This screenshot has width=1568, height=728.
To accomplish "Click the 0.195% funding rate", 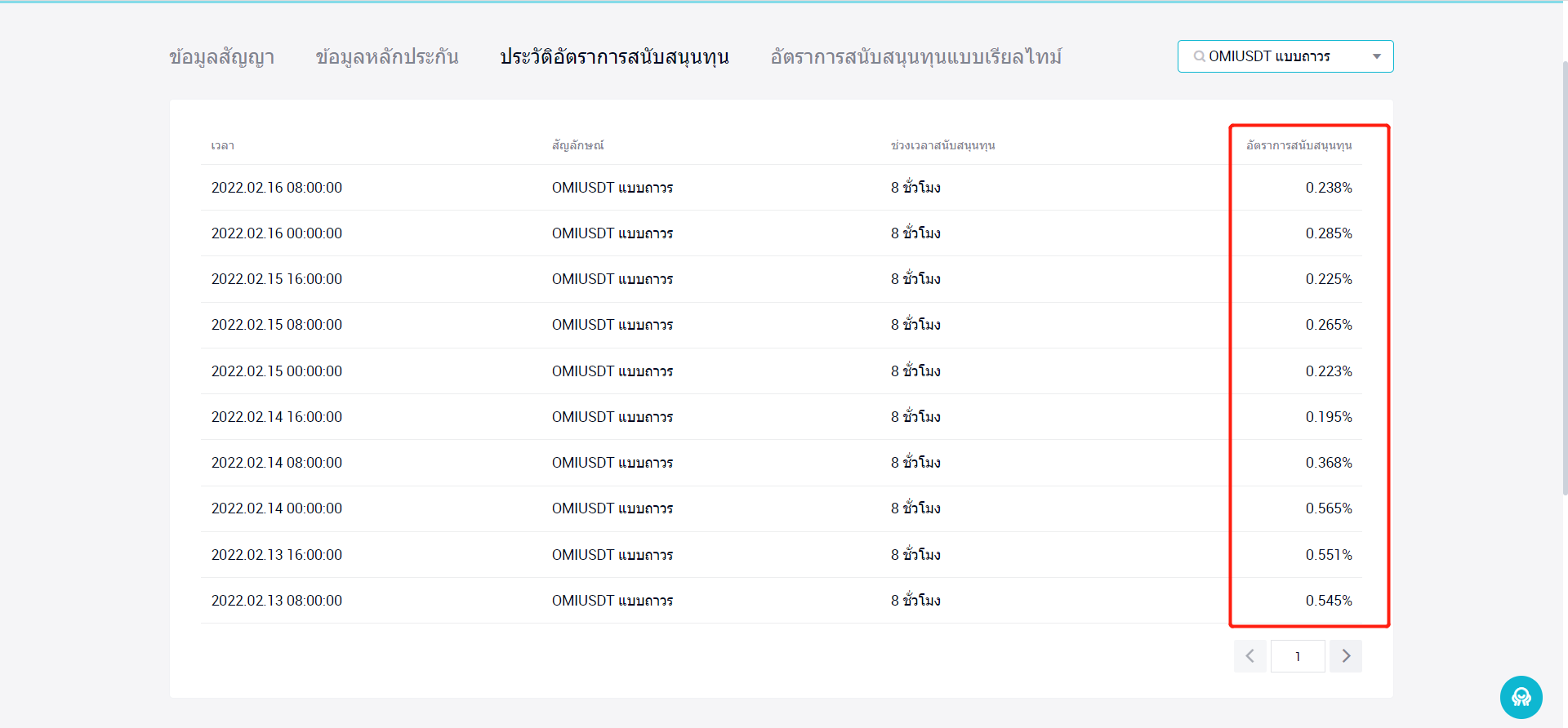I will click(1329, 417).
